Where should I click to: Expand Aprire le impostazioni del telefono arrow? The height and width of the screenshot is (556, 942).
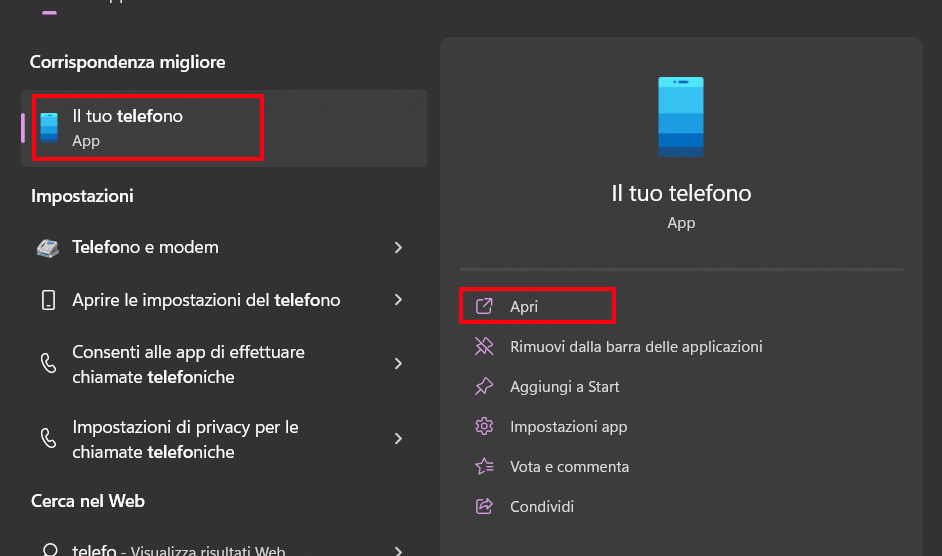tap(398, 300)
